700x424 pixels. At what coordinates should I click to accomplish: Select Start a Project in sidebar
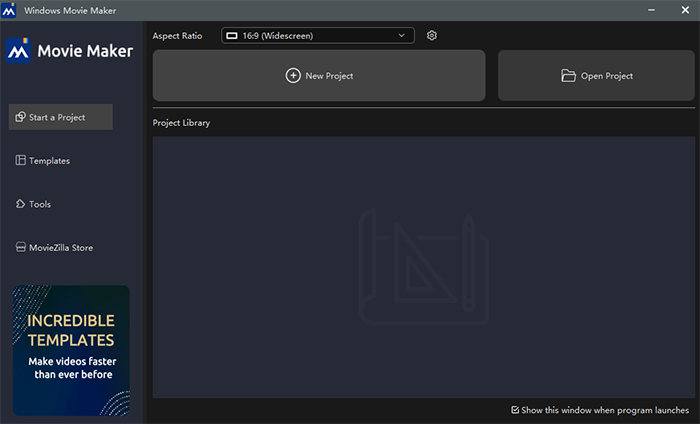click(61, 117)
